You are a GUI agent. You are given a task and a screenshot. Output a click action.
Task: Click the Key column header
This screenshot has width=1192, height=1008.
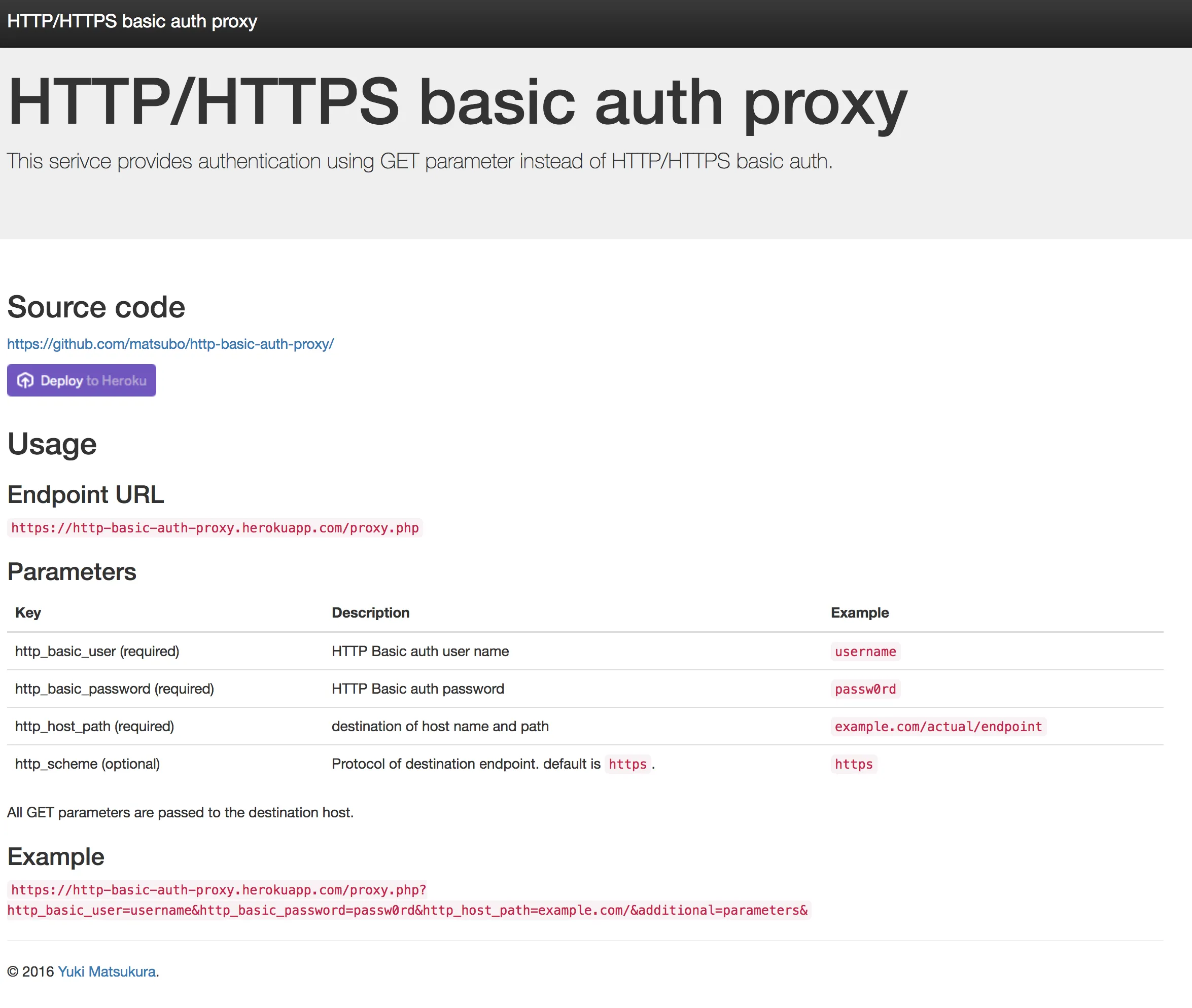coord(28,613)
